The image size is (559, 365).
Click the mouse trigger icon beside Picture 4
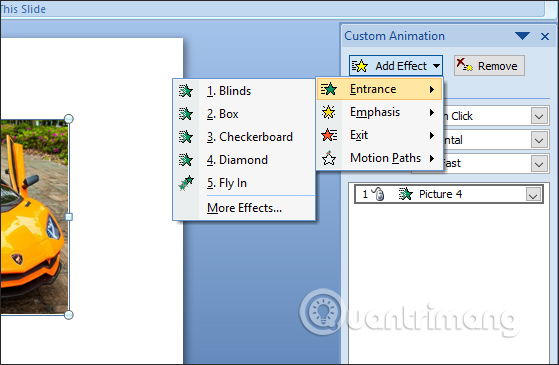coord(379,194)
